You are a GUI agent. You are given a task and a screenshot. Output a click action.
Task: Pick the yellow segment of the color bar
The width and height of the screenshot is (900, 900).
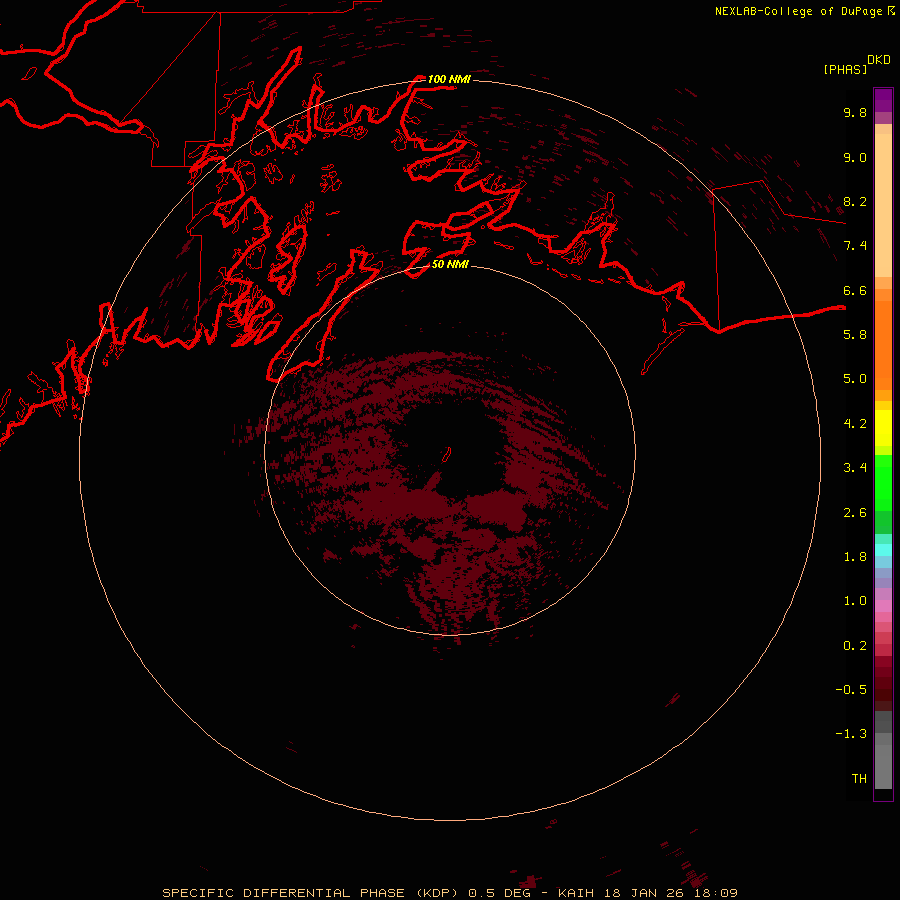pyautogui.click(x=883, y=428)
